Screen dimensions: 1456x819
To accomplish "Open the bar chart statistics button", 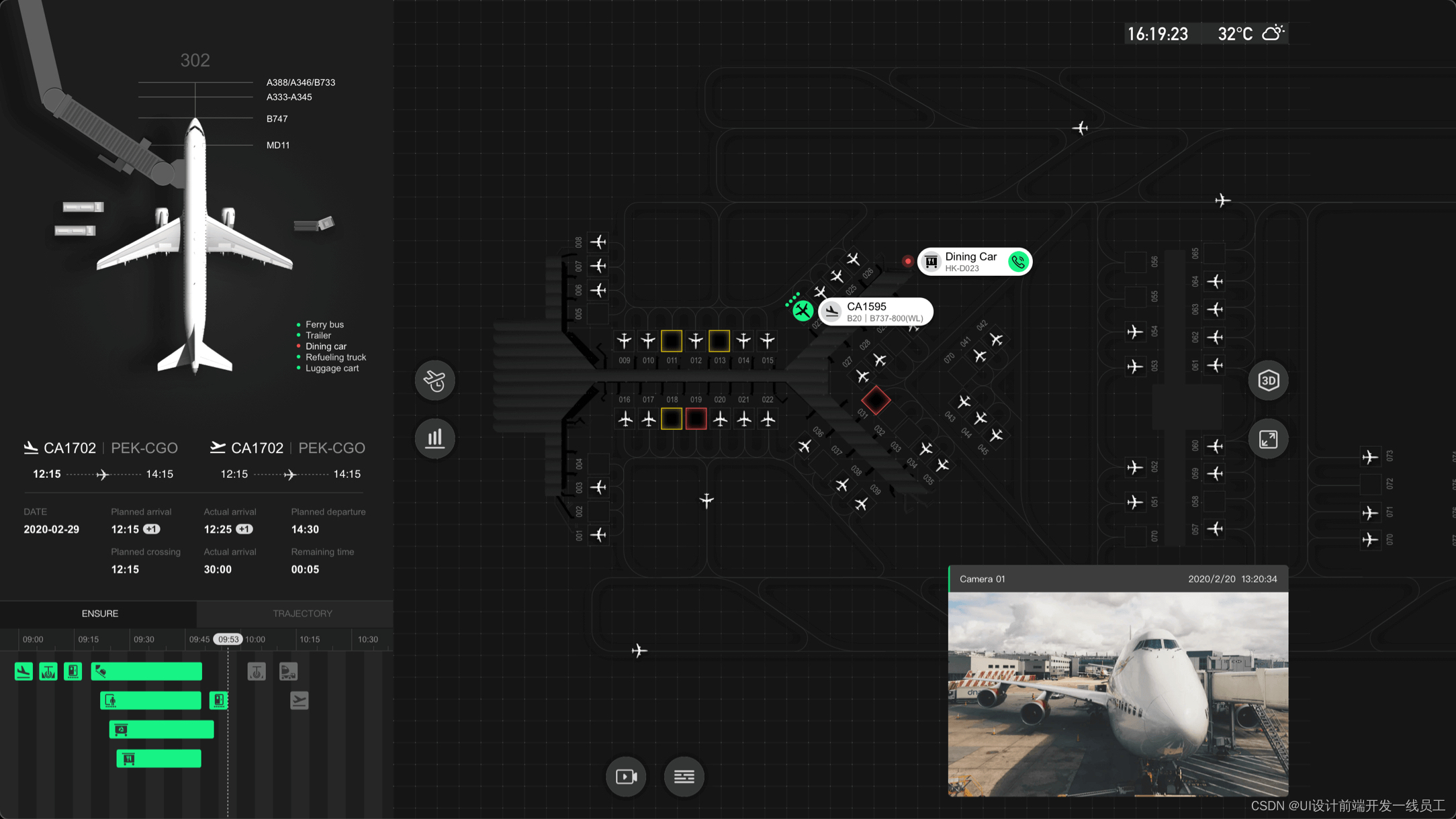I will pyautogui.click(x=435, y=438).
